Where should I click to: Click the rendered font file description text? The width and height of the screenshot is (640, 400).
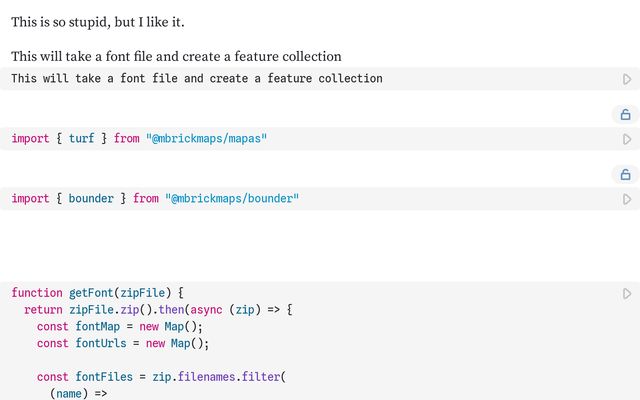pos(176,57)
